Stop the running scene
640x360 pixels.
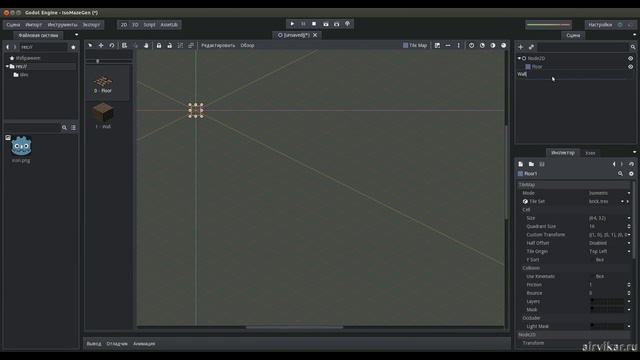point(314,24)
